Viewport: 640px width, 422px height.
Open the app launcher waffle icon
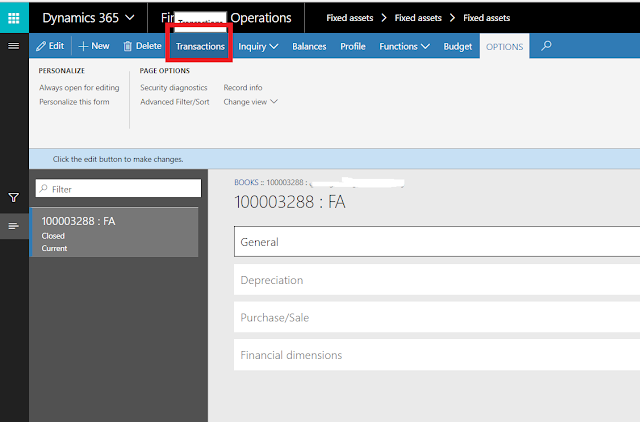14,18
